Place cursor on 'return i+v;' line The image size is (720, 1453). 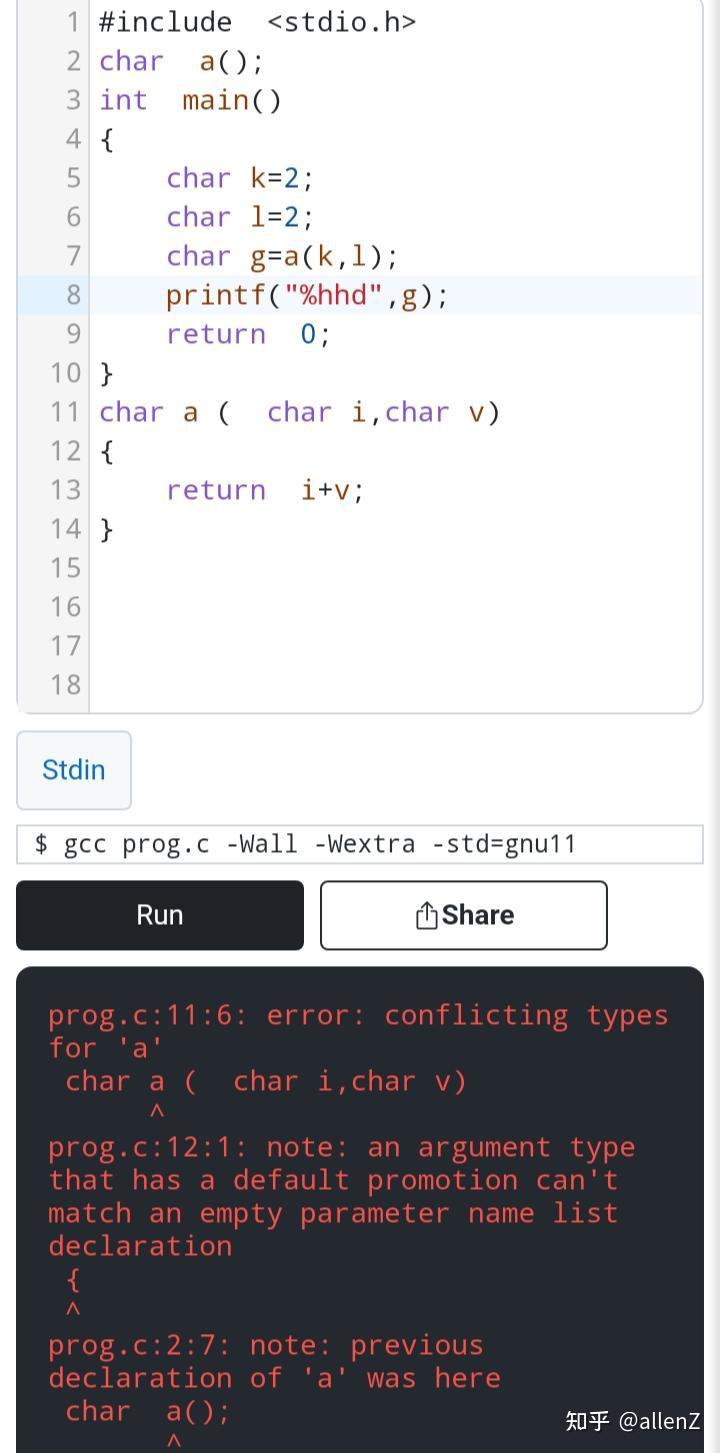[265, 490]
